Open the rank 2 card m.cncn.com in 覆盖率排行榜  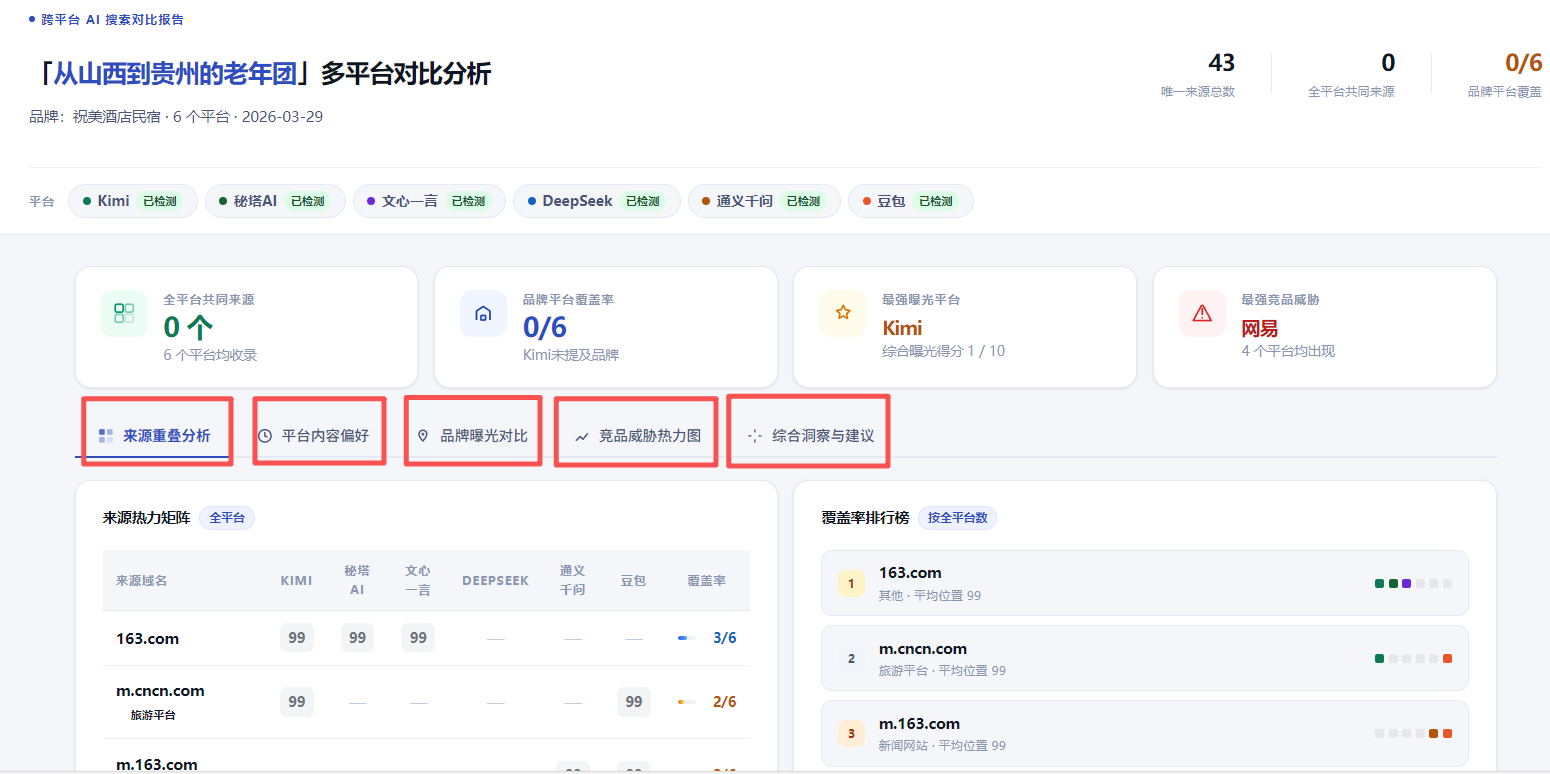[1144, 658]
